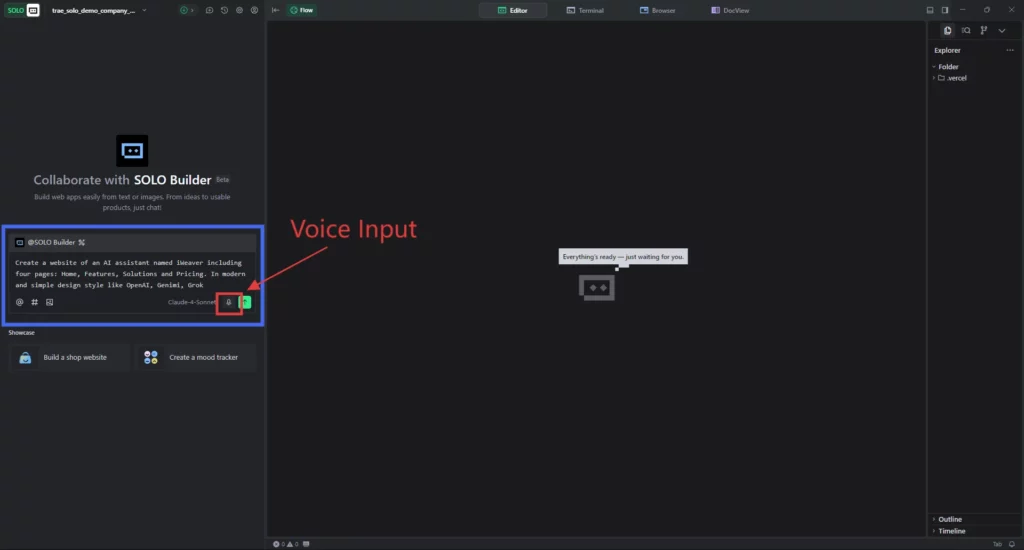Click the @ mention icon

[20, 302]
